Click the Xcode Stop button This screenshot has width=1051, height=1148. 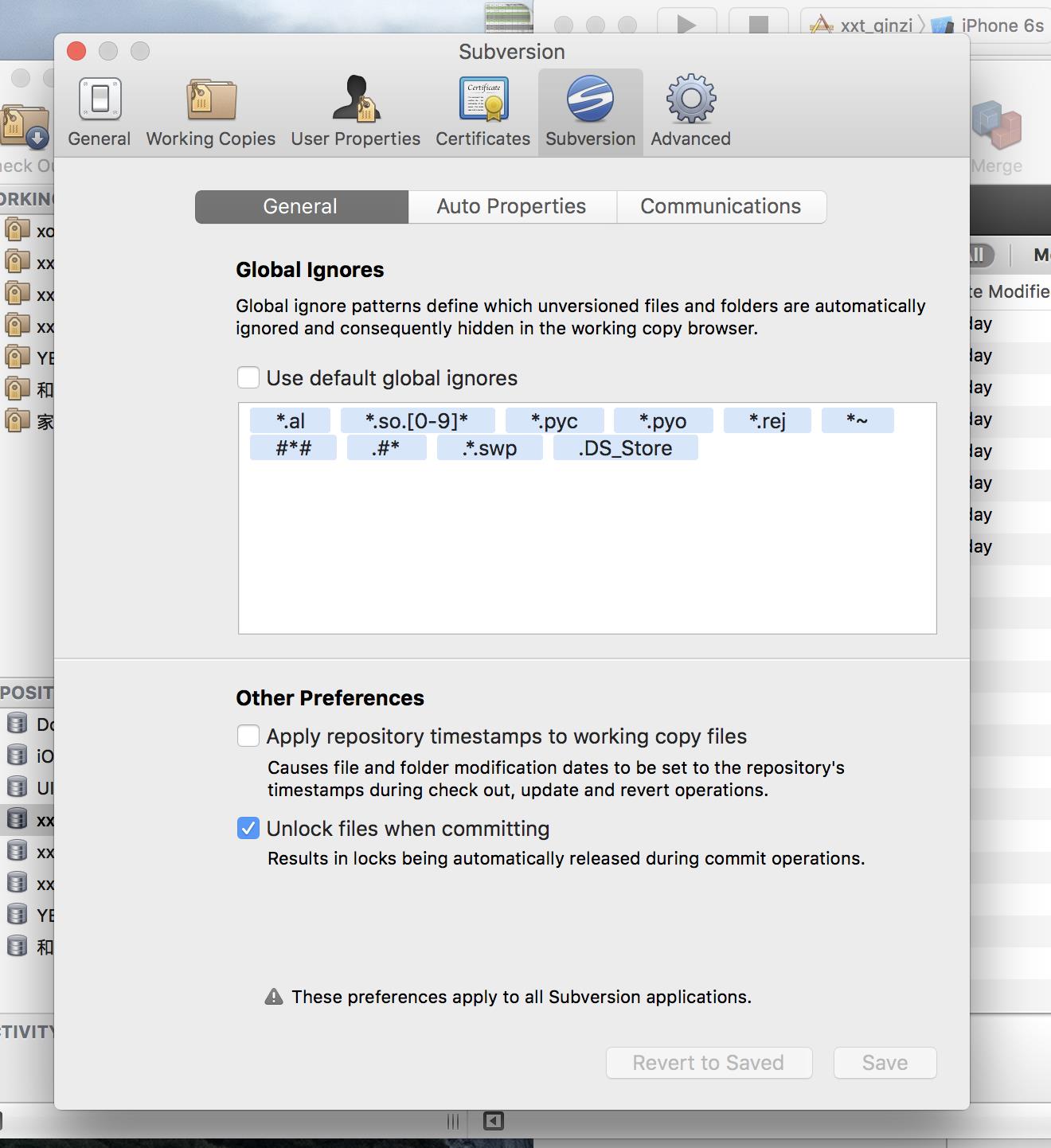pyautogui.click(x=758, y=24)
